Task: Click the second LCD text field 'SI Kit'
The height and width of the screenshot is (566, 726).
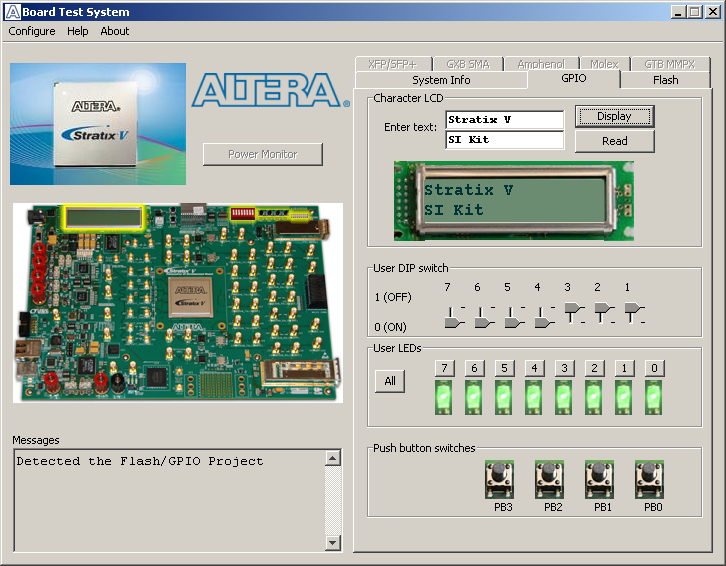Action: [504, 139]
